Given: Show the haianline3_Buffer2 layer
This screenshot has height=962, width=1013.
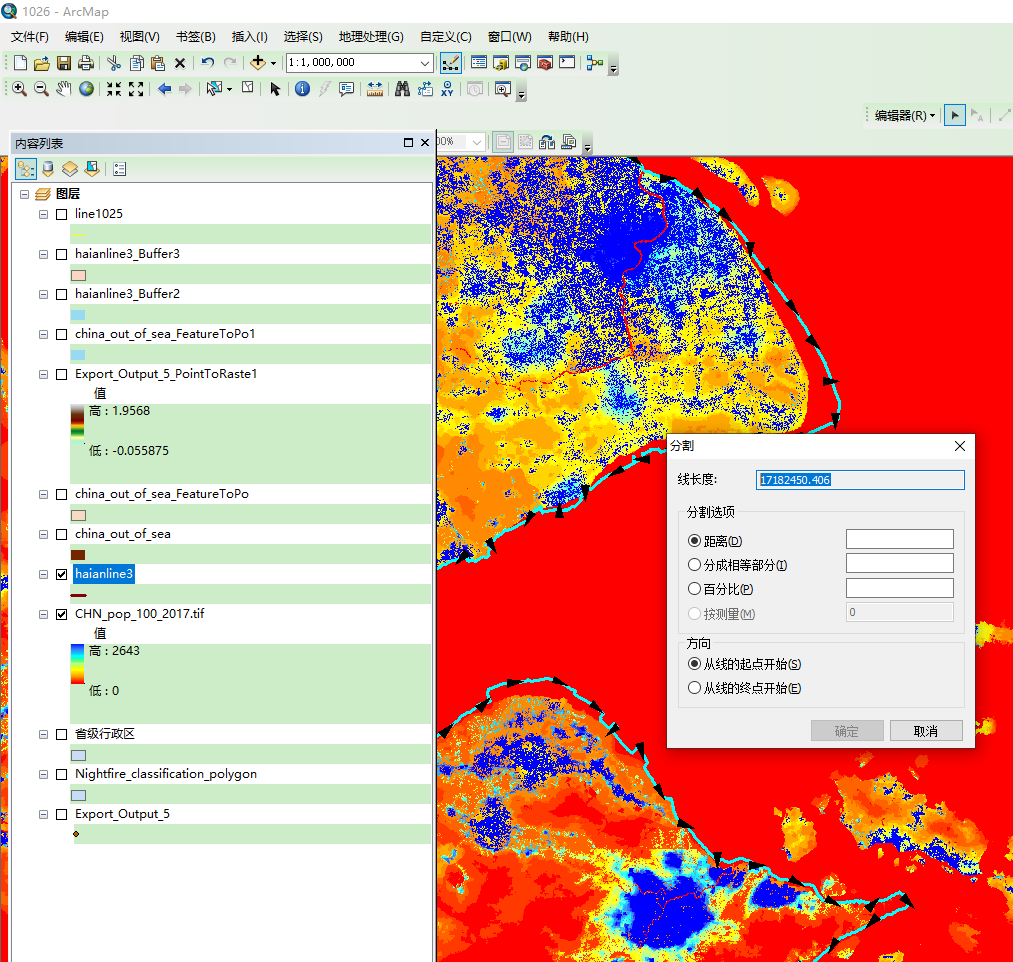Looking at the screenshot, I should pos(61,295).
